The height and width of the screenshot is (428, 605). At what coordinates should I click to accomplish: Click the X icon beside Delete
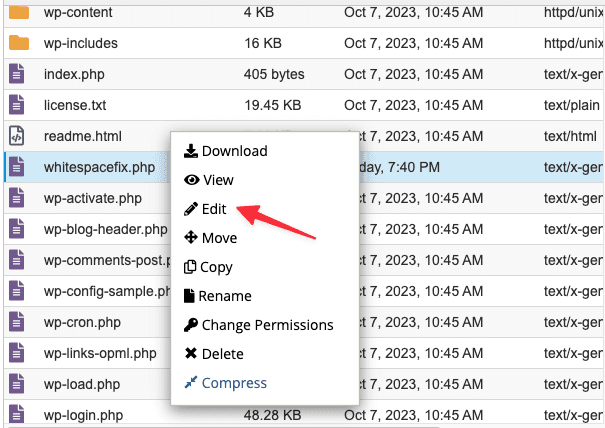[191, 354]
